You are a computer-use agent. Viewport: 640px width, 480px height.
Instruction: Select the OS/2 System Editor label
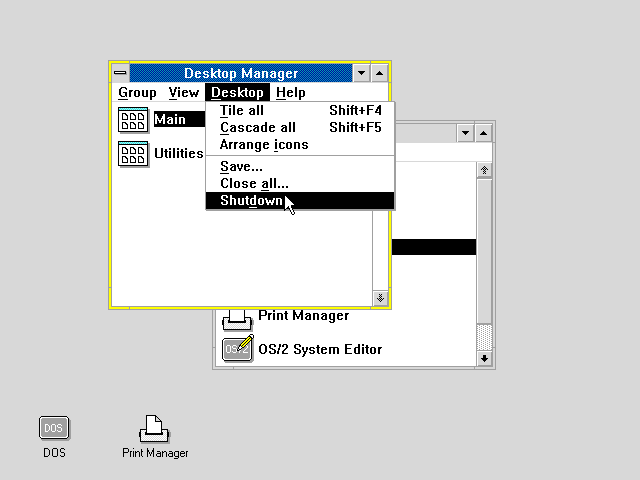pyautogui.click(x=320, y=349)
